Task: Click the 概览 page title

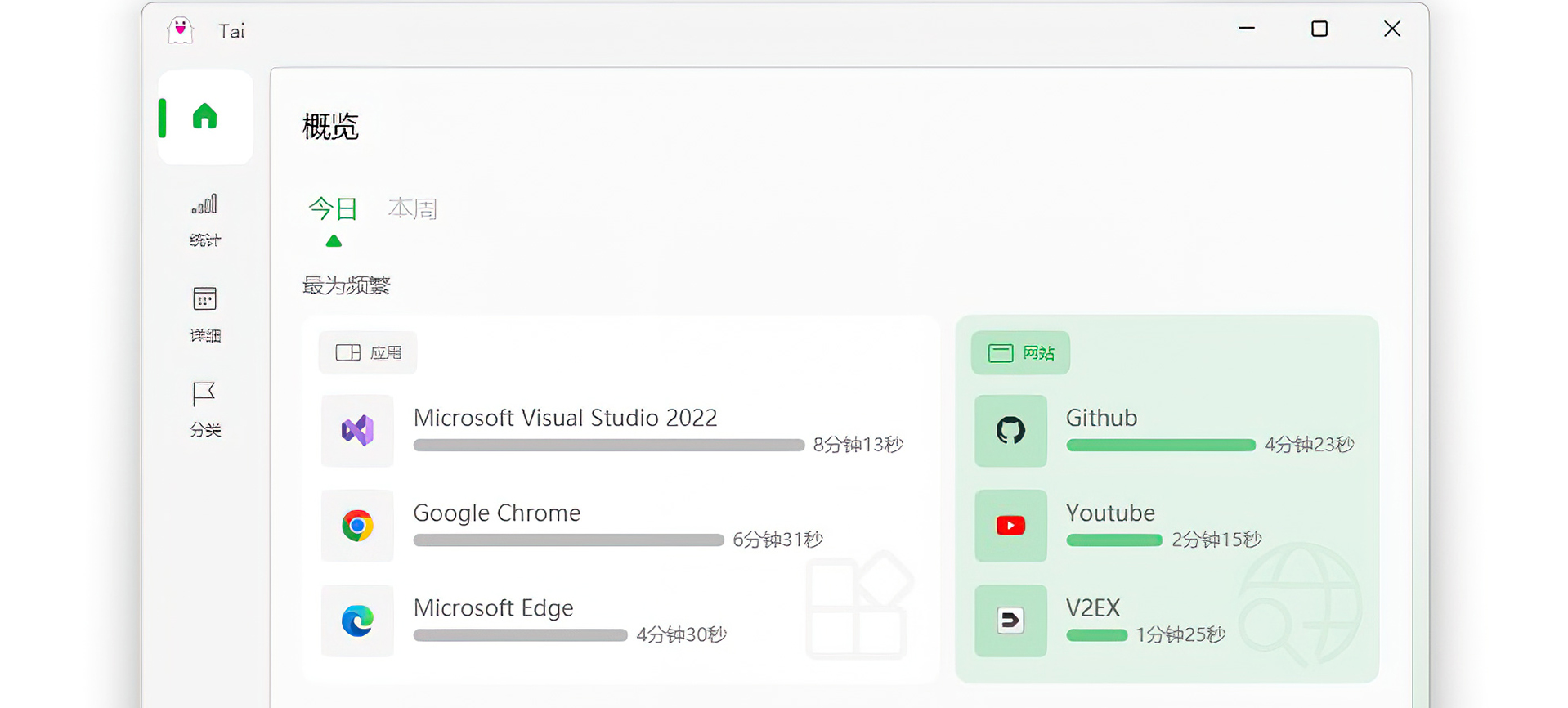Action: tap(330, 127)
